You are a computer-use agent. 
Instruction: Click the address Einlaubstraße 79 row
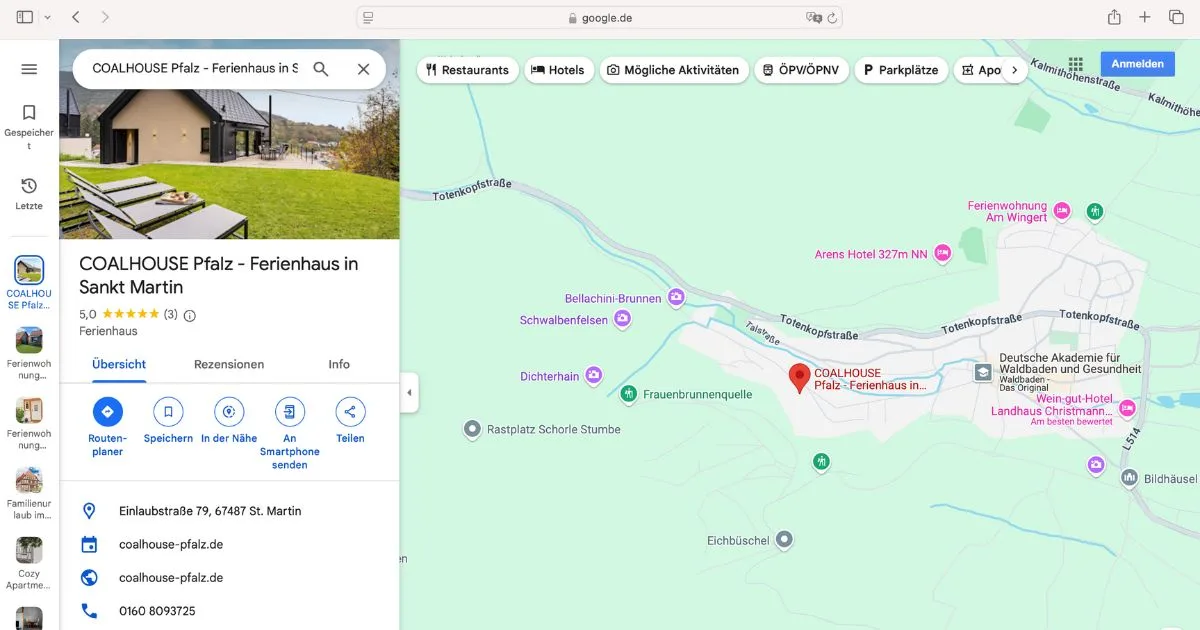229,511
